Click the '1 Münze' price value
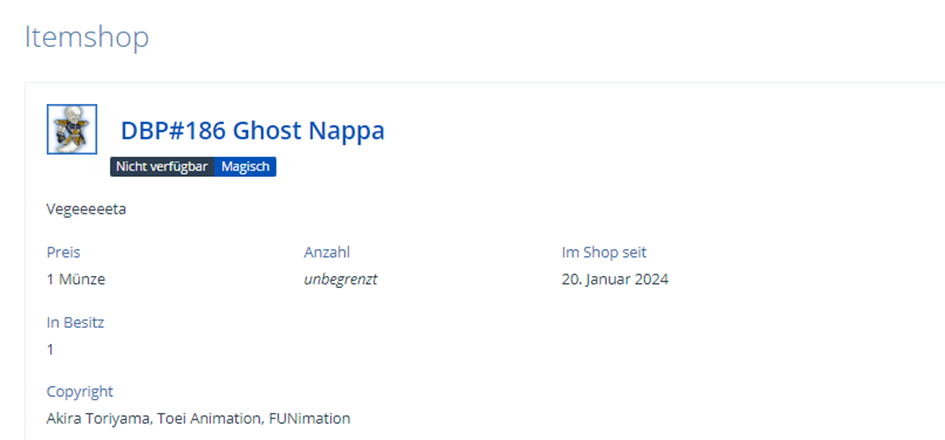The width and height of the screenshot is (945, 440). coord(76,279)
